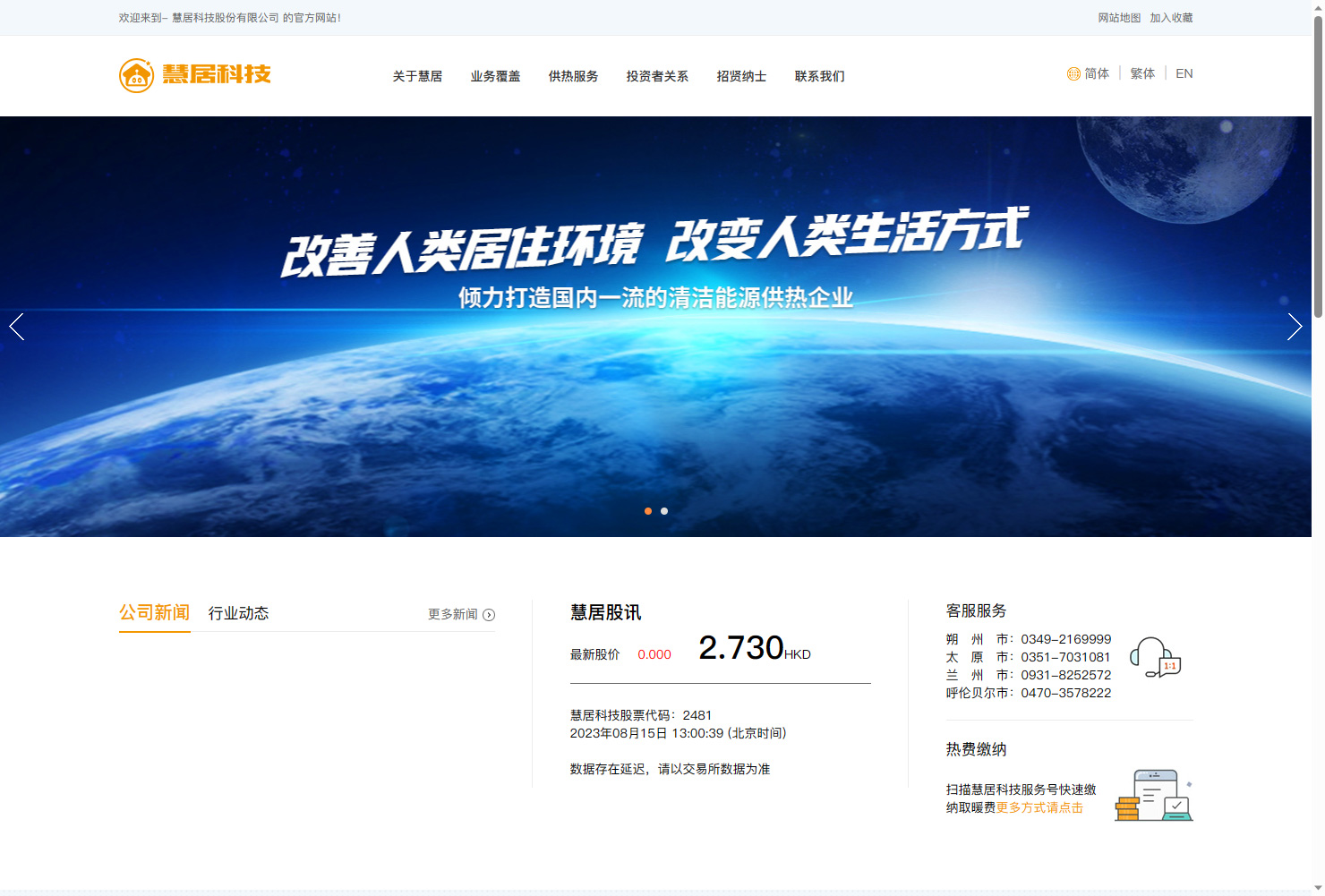This screenshot has height=896, width=1325.
Task: Click the 加入收藏 link
Action: point(1171,18)
